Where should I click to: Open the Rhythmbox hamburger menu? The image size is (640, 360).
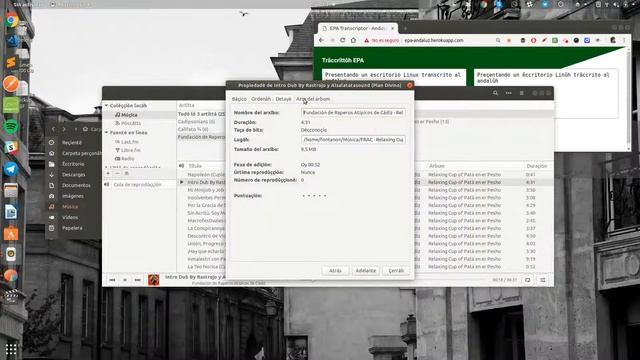tap(522, 93)
